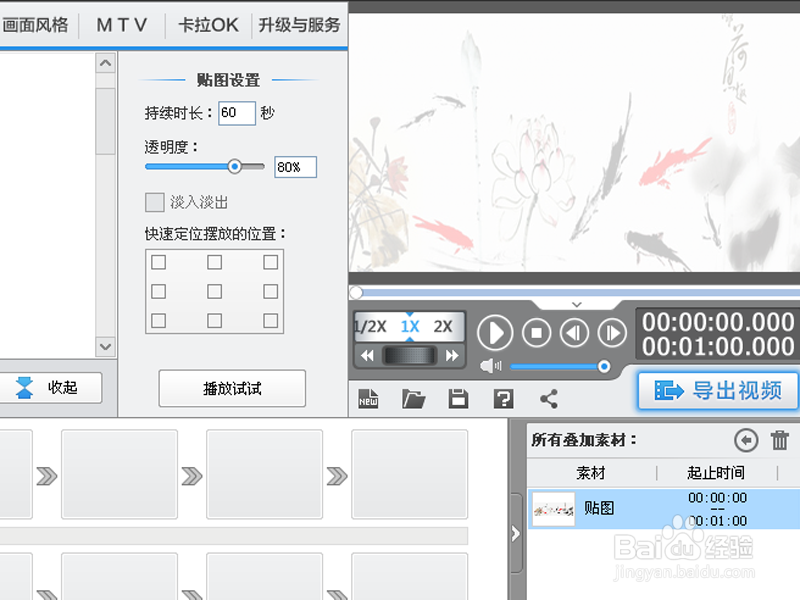Click the share icon
Screen dimensions: 800x600
pos(549,398)
